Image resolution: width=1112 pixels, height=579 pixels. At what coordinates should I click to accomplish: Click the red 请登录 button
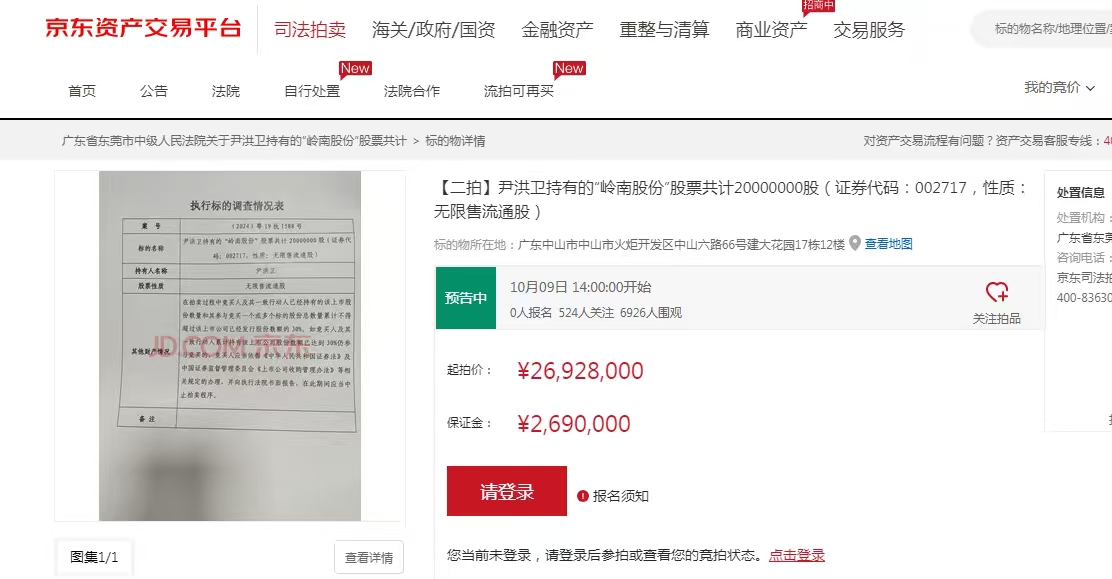click(506, 491)
